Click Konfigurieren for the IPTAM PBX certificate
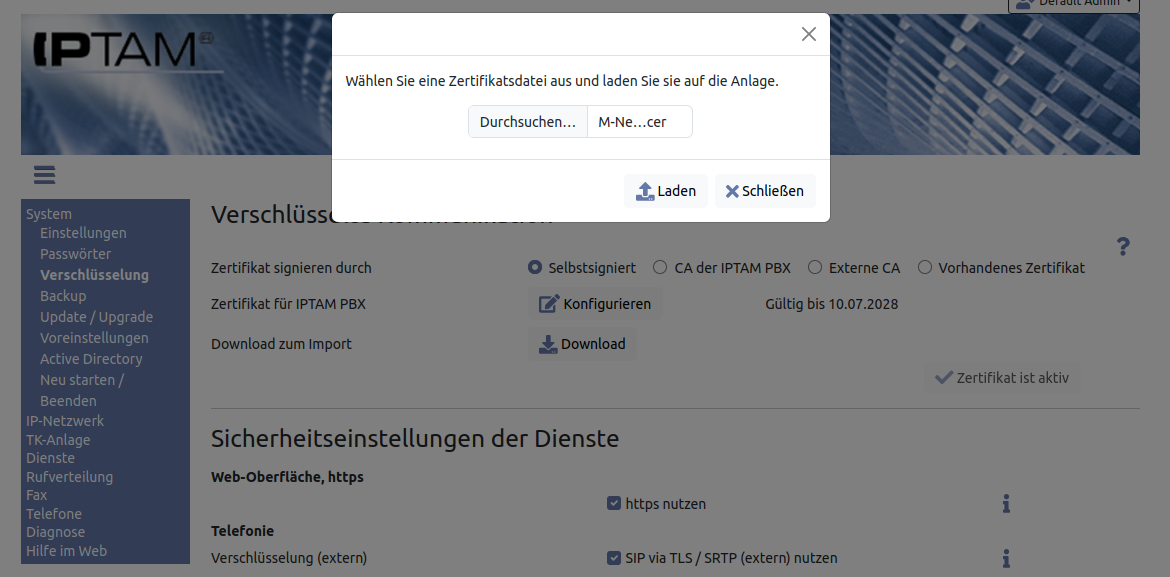Screen dimensions: 1170x577 tap(595, 304)
